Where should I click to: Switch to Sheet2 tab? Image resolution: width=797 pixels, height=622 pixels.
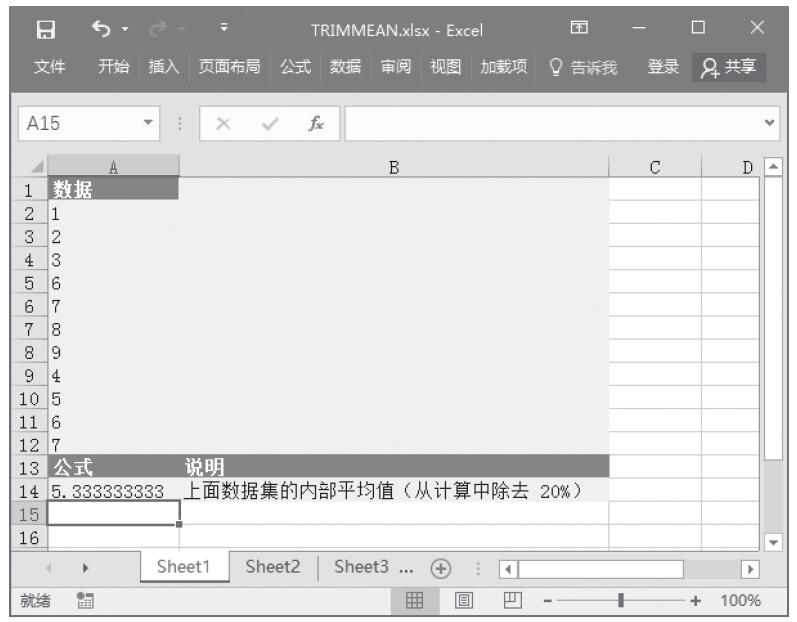click(x=273, y=566)
